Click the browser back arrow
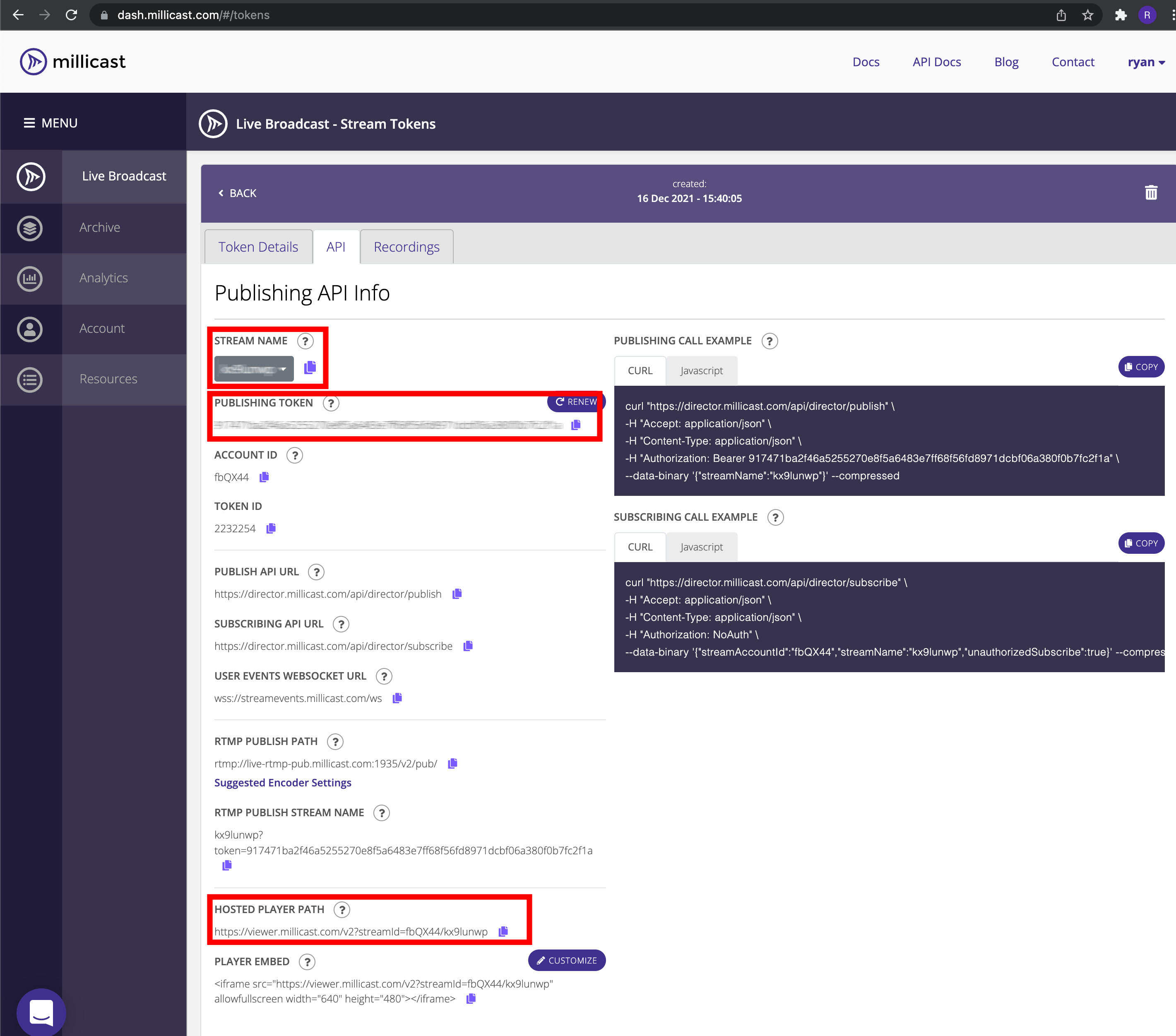 pyautogui.click(x=18, y=15)
